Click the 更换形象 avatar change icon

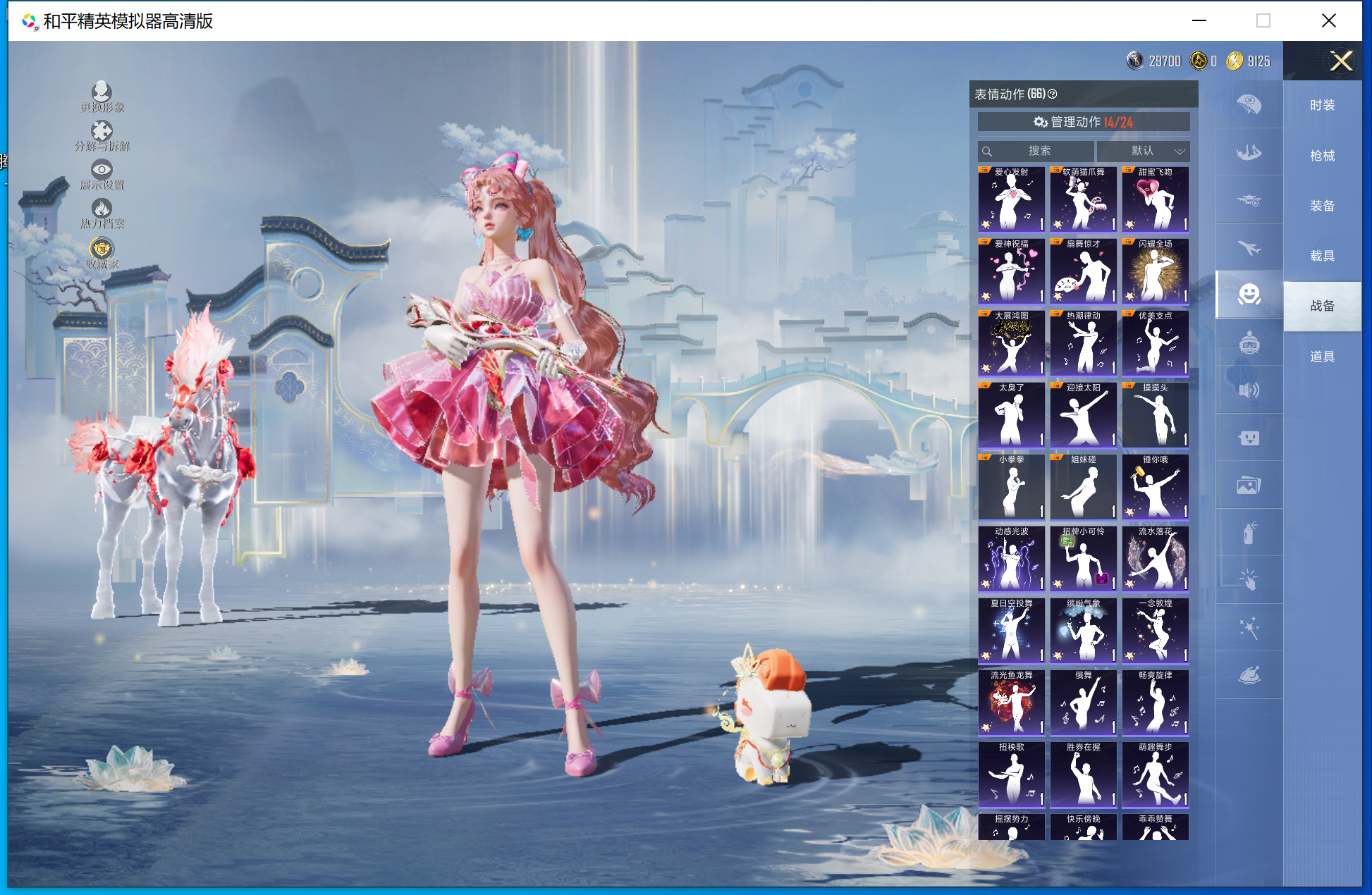pos(102,92)
